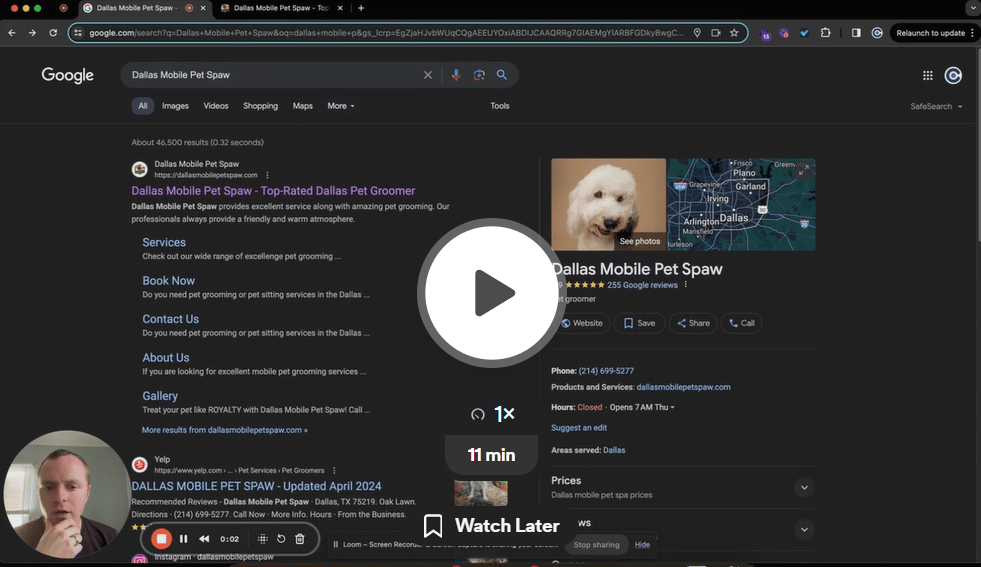
Task: Click the Google logo
Action: coord(68,75)
